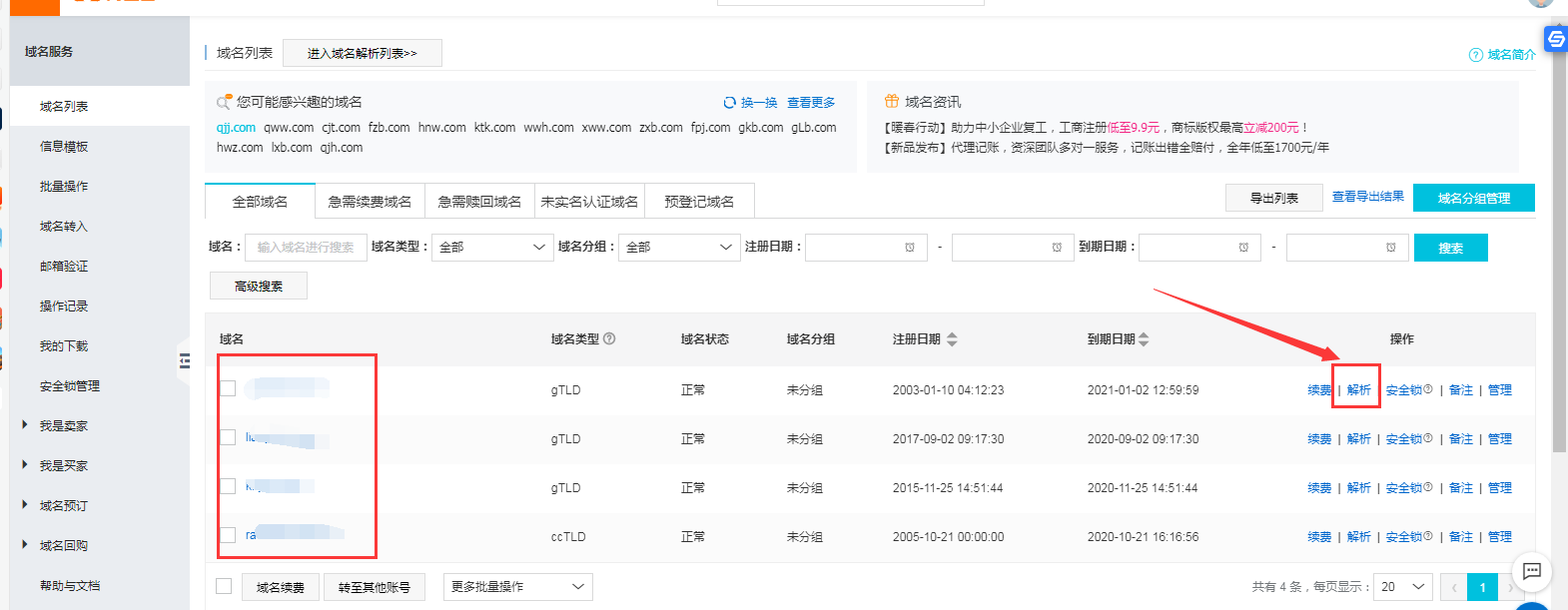Select the 未实名认证域名 tab
Image resolution: width=1568 pixels, height=610 pixels.
click(589, 202)
